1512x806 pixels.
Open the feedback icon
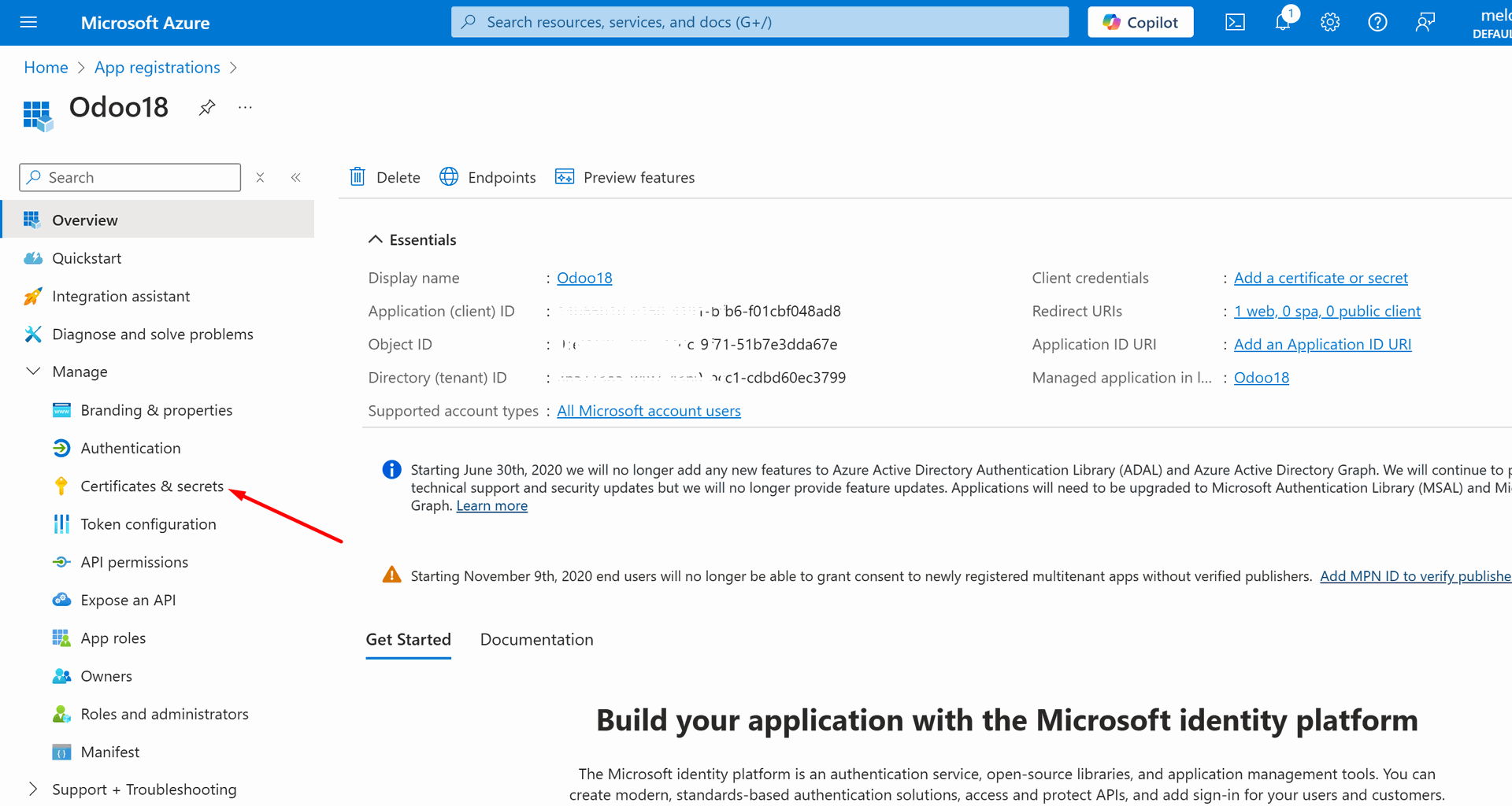(1425, 22)
